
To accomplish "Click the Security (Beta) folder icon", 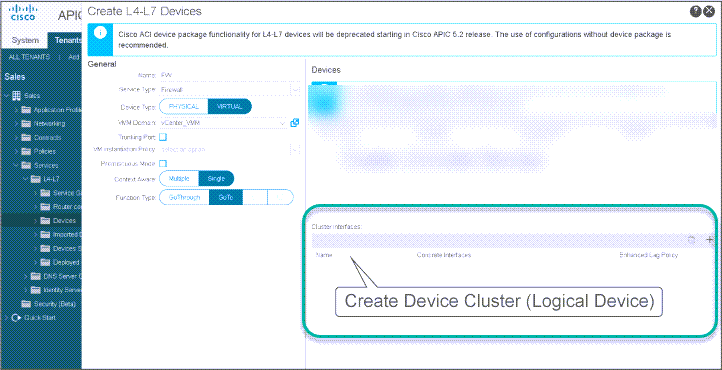I will point(27,304).
